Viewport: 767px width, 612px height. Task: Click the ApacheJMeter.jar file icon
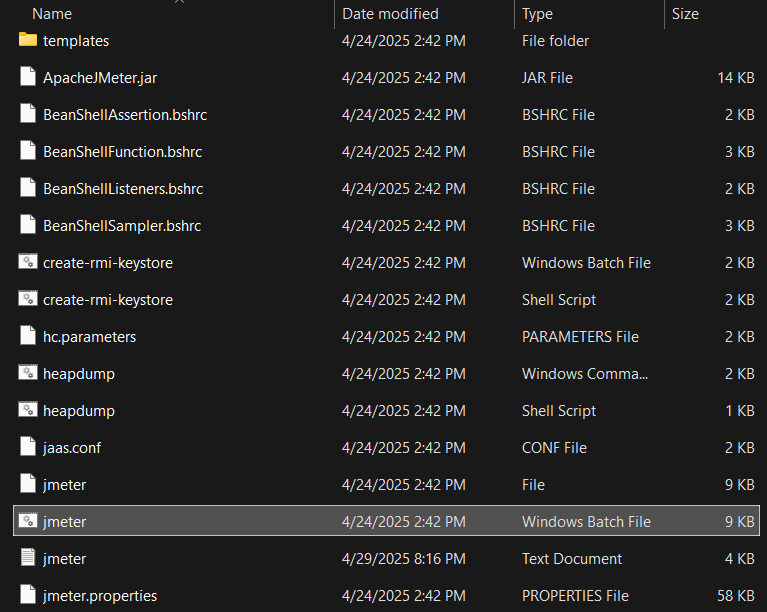(28, 77)
